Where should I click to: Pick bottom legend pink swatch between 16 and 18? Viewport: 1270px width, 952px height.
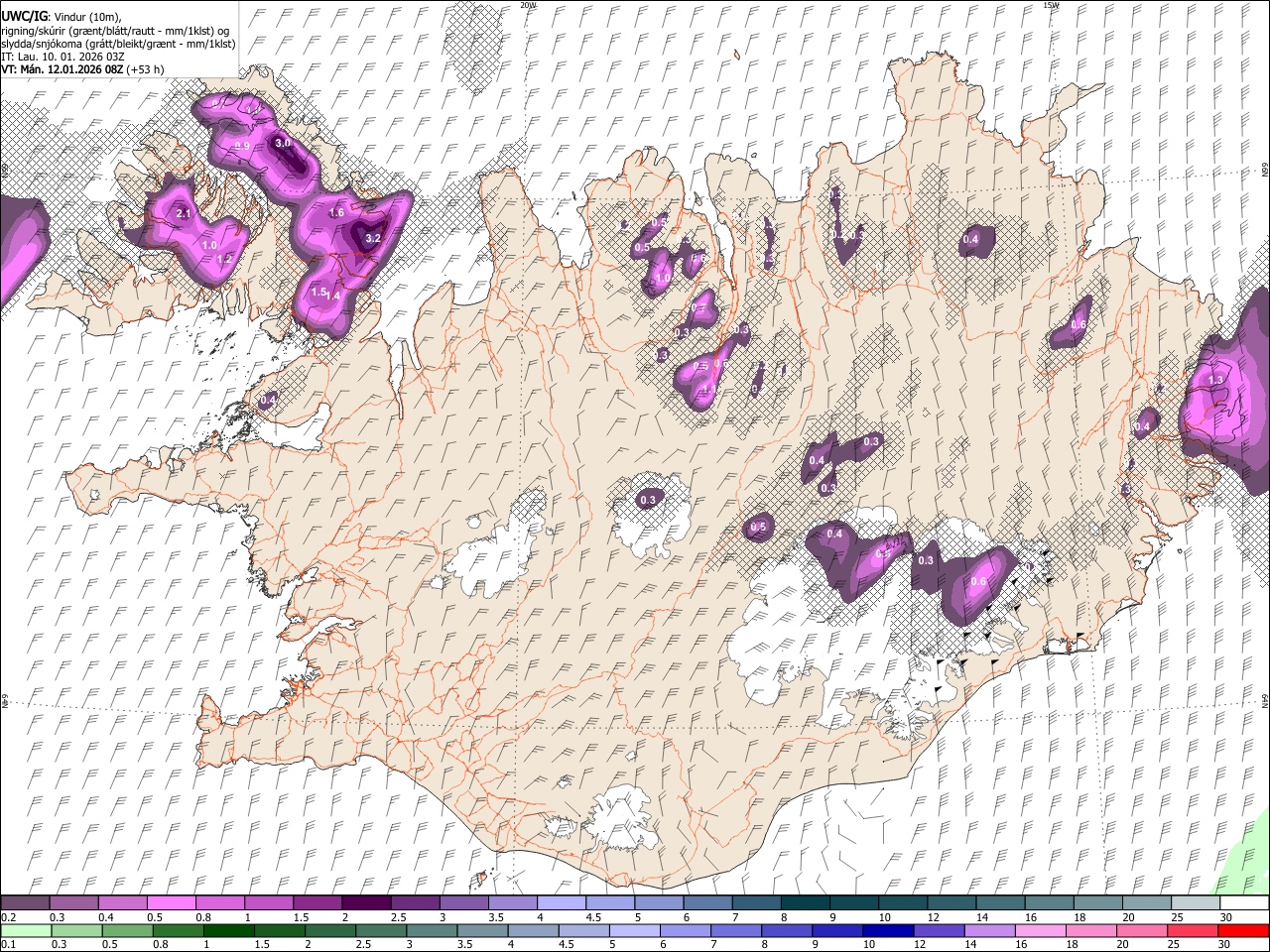pos(1039,930)
